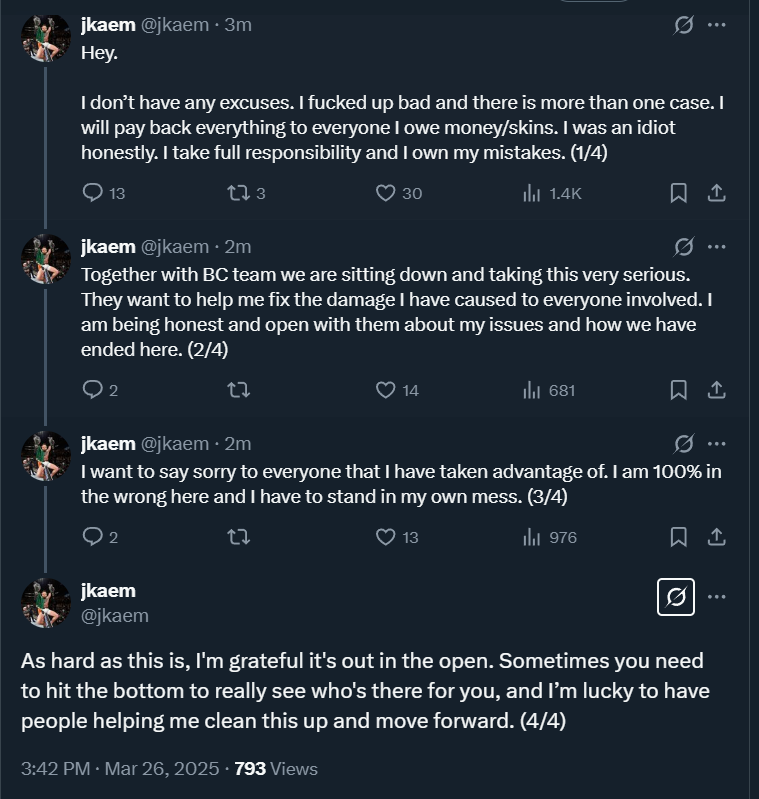Share the (3/4) tweet
Image resolution: width=759 pixels, height=799 pixels.
716,537
